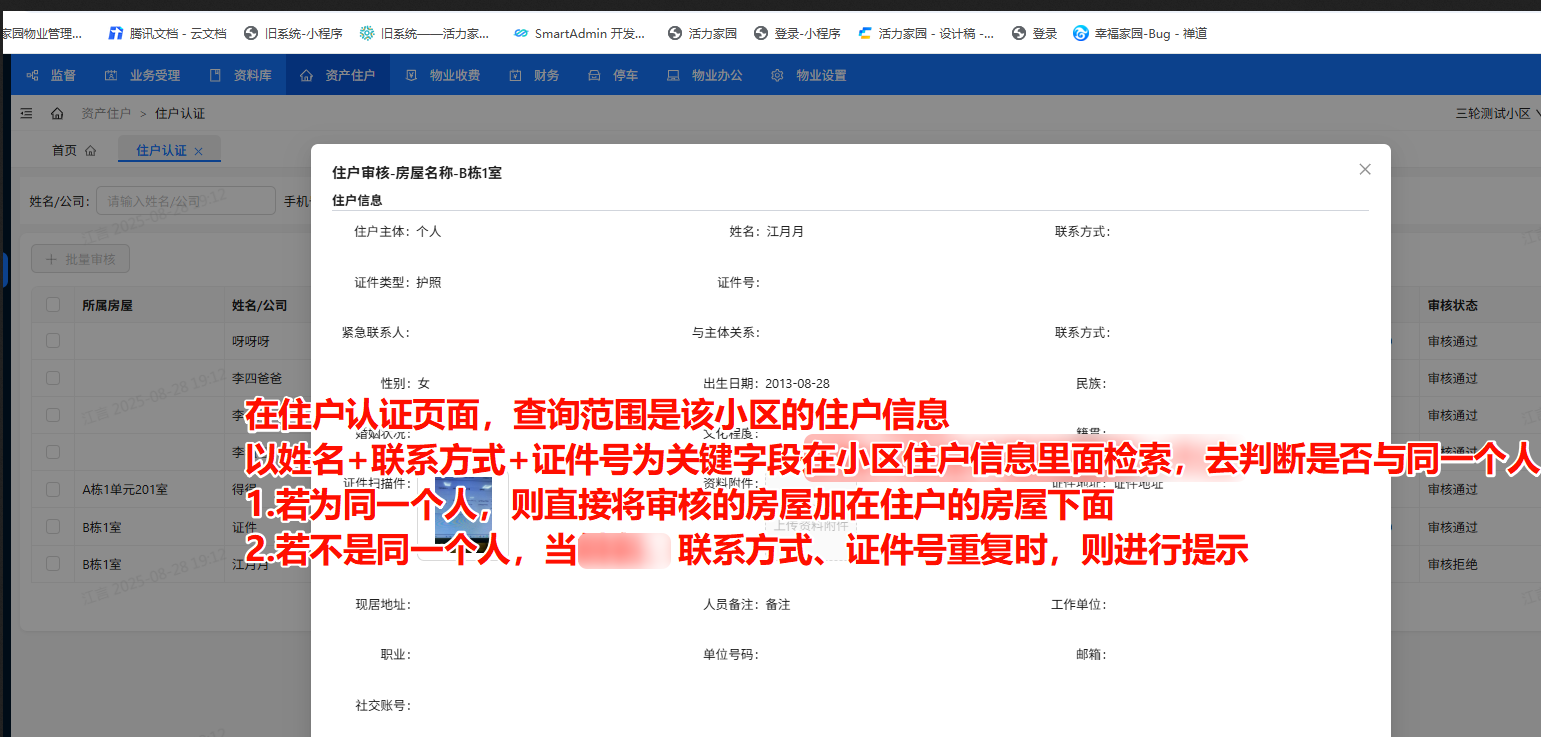Check the checkbox for A栋1单元201室 row
The height and width of the screenshot is (737, 1541).
tap(53, 489)
